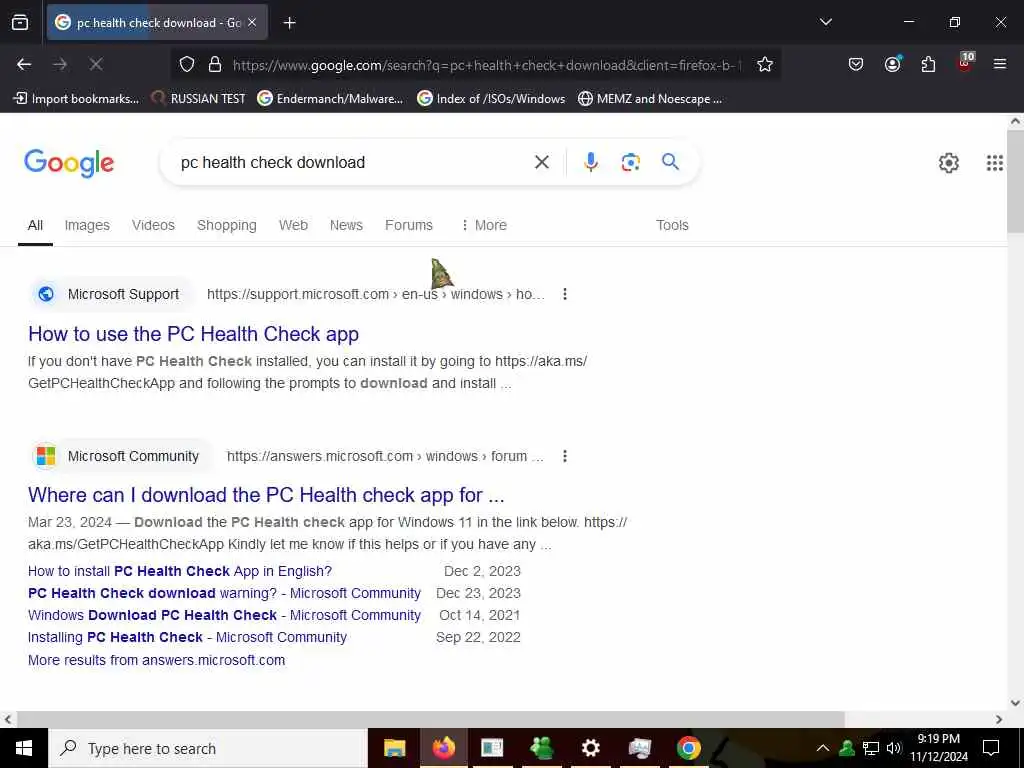
Task: Click the Google logo
Action: (69, 163)
